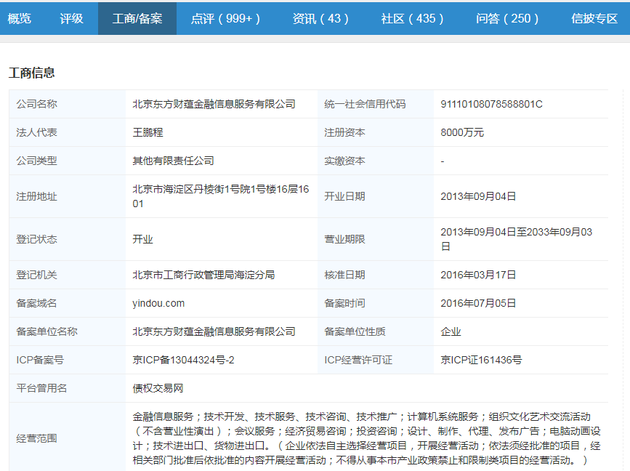This screenshot has width=630, height=471.
Task: Click the 法人代表 label cell
Action: [x=68, y=133]
